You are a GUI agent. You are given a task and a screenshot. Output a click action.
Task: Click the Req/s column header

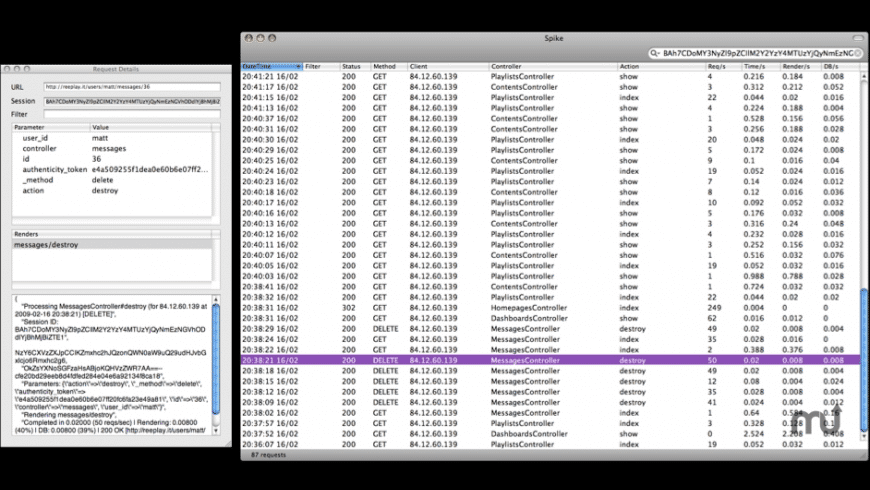tap(720, 67)
